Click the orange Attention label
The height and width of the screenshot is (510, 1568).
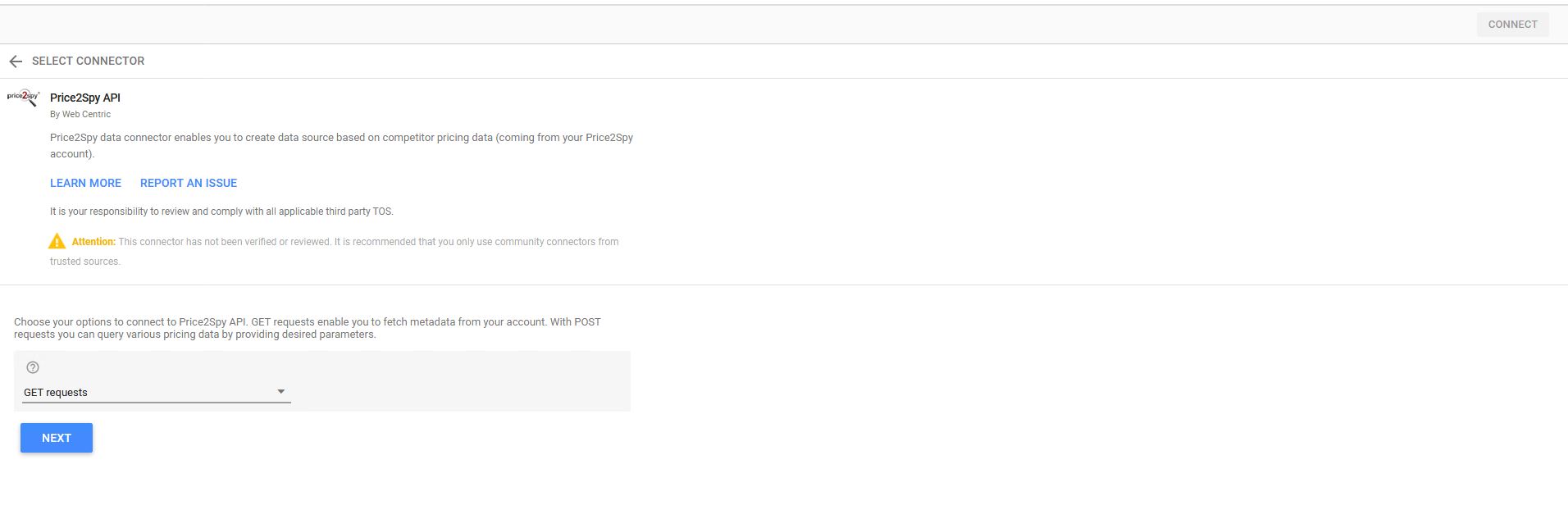pyautogui.click(x=93, y=242)
